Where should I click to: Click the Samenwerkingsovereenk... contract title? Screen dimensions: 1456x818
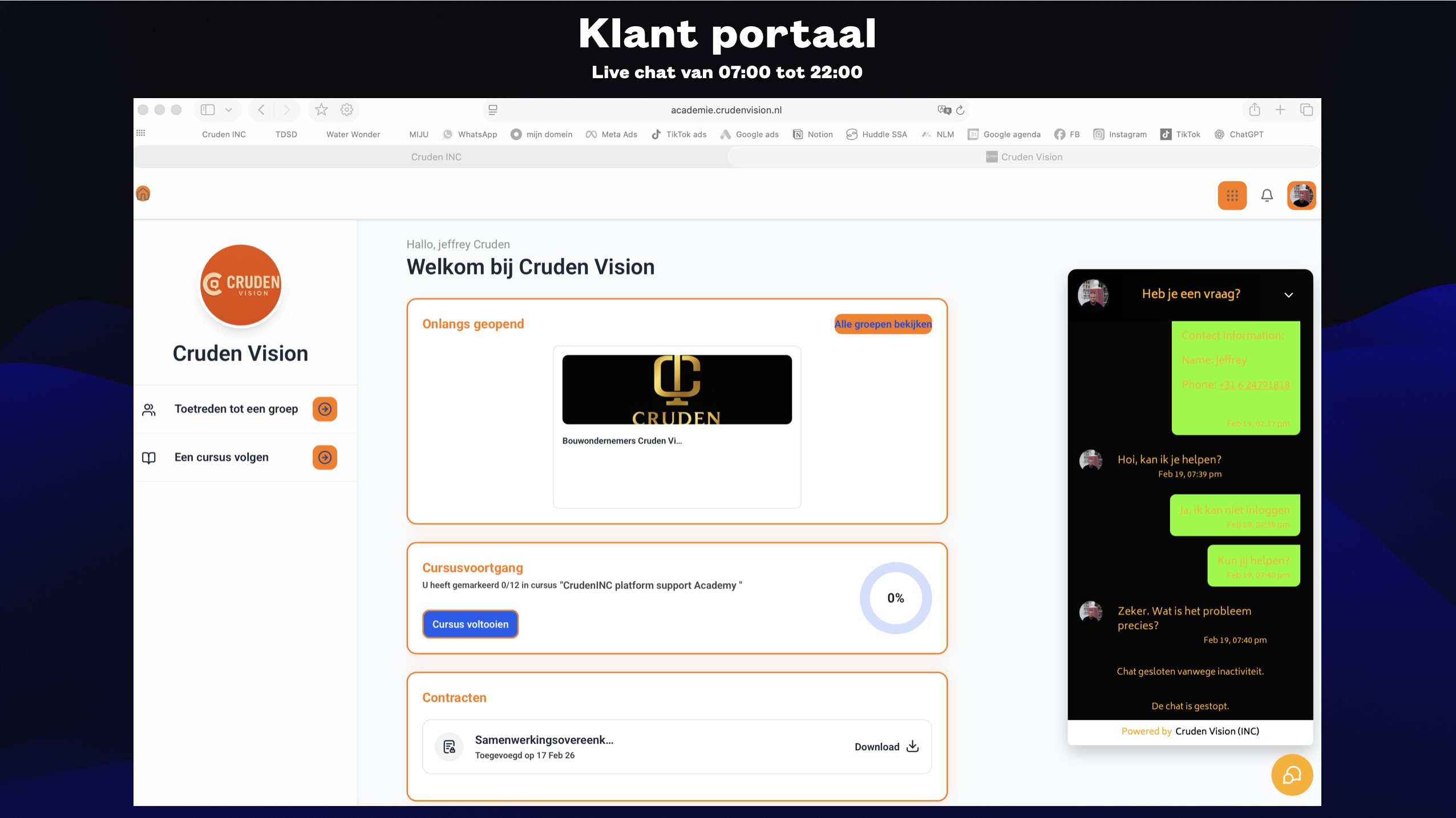click(544, 740)
